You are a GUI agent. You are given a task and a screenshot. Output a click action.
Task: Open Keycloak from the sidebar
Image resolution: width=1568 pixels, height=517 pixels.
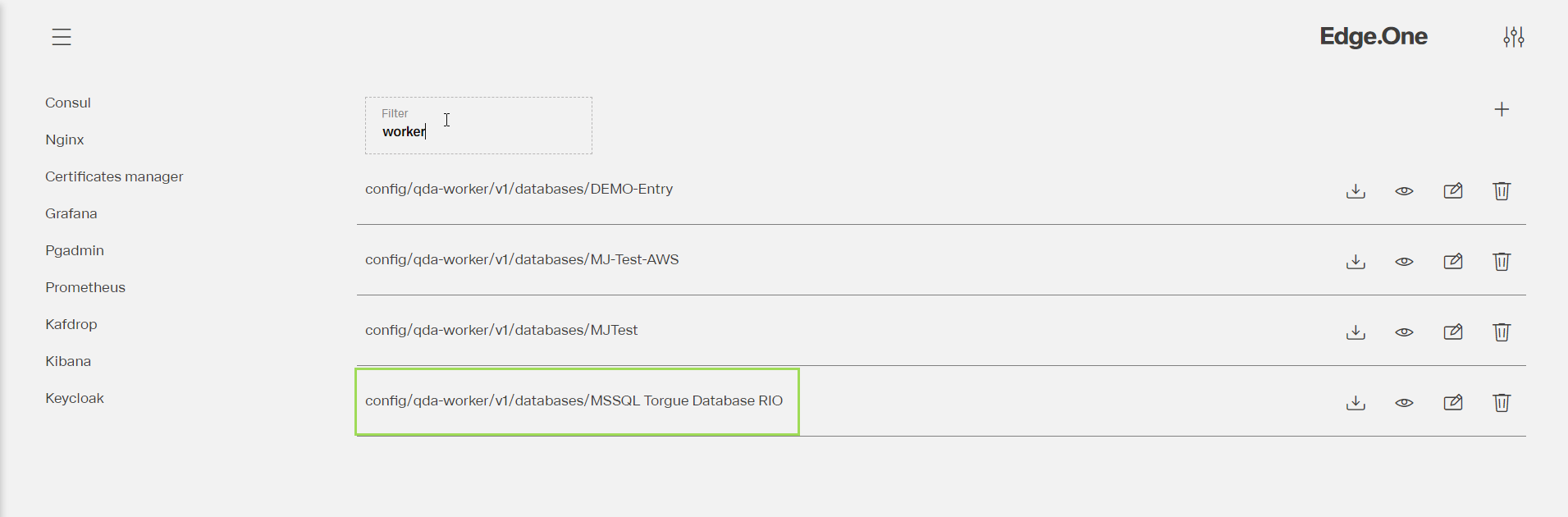(75, 398)
